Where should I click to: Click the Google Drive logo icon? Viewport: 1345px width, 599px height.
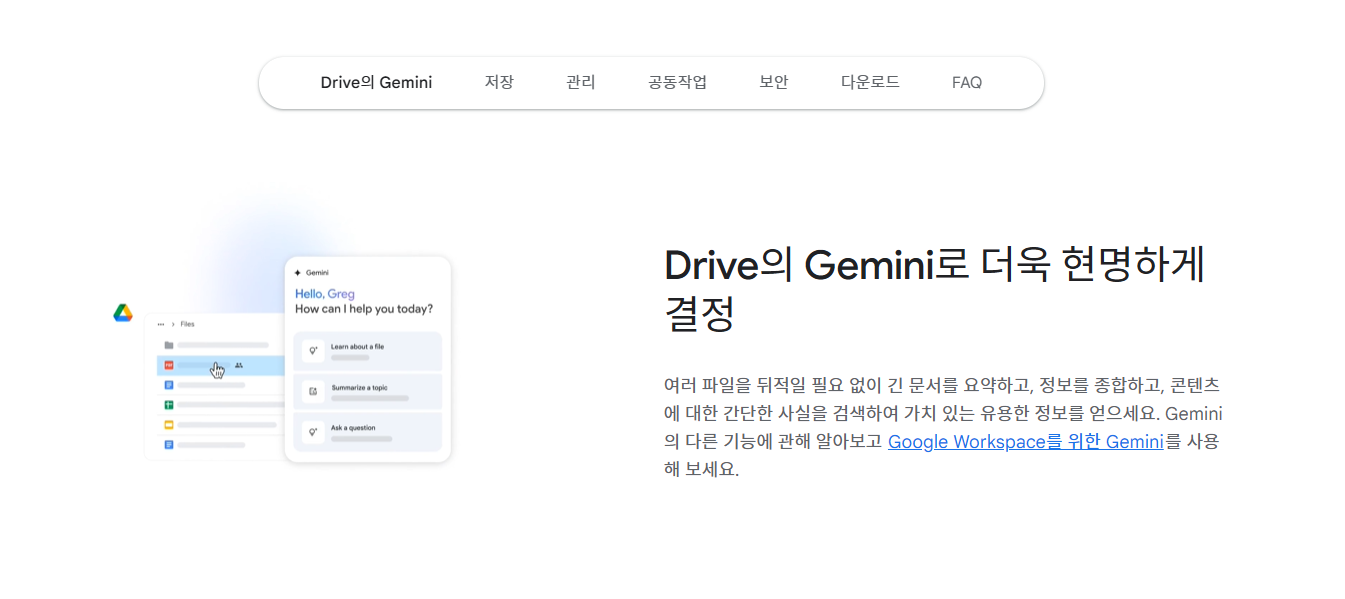click(123, 313)
